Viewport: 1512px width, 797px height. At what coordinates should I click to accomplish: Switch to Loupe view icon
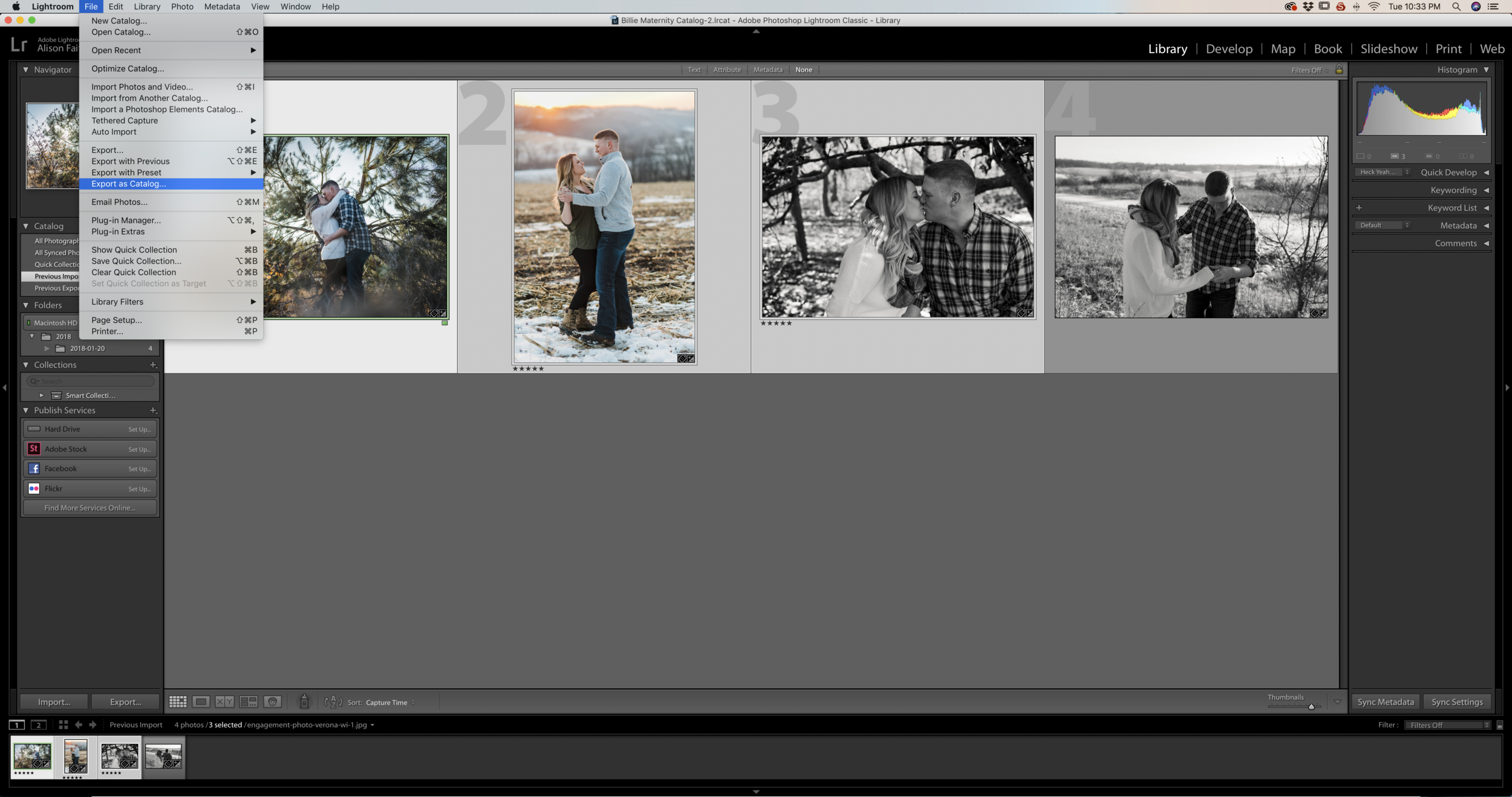point(201,701)
